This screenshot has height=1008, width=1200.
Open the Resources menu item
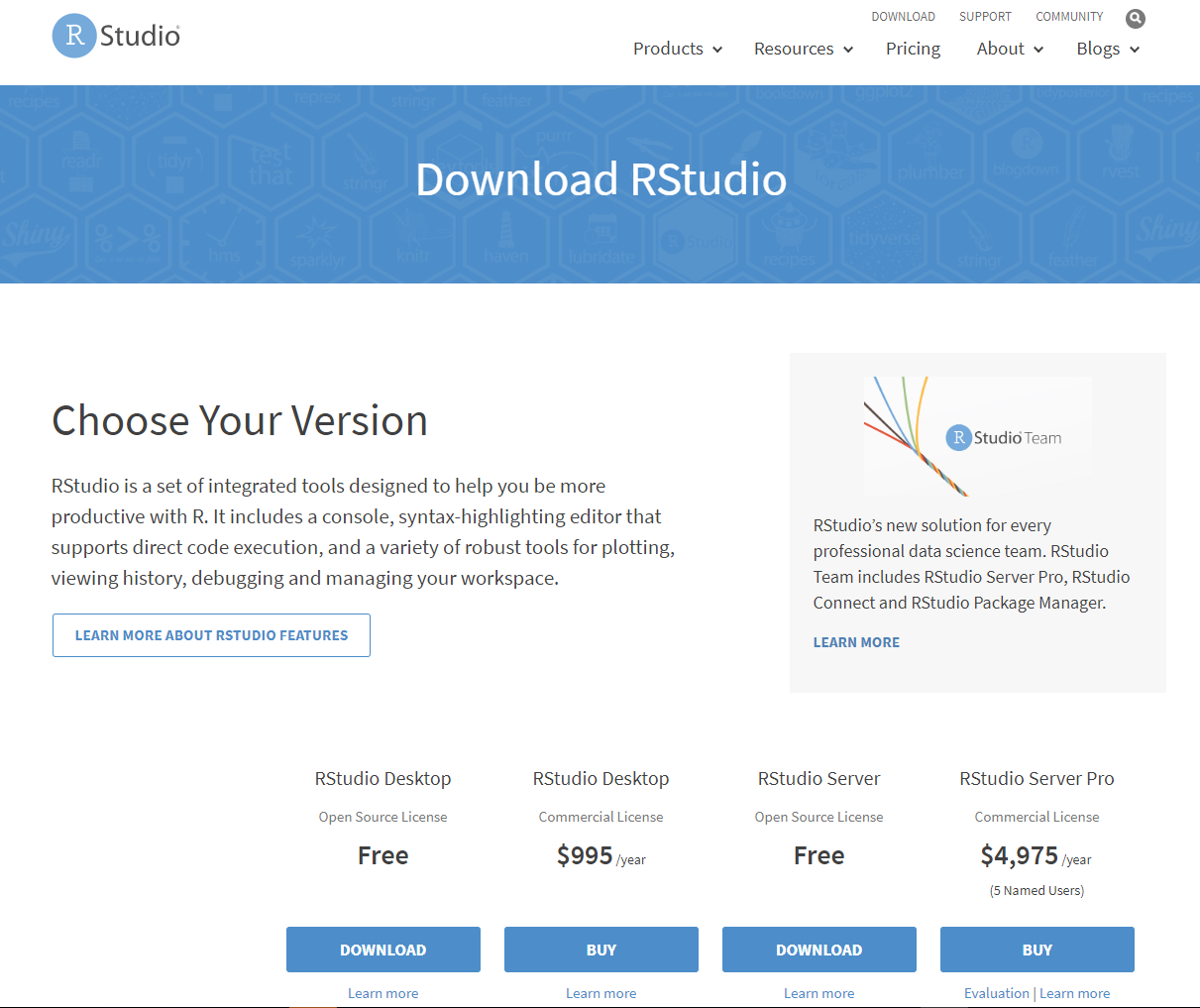[794, 49]
